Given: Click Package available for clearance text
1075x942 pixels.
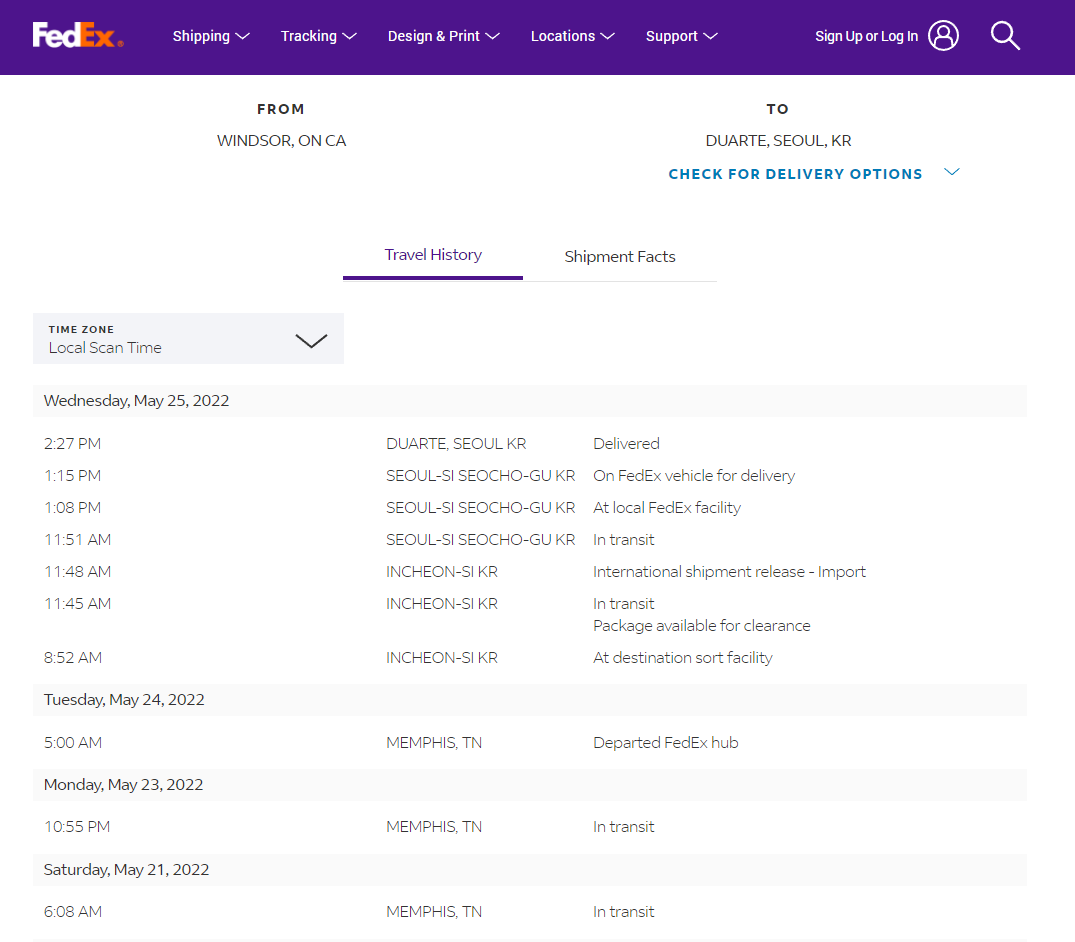Looking at the screenshot, I should [701, 625].
